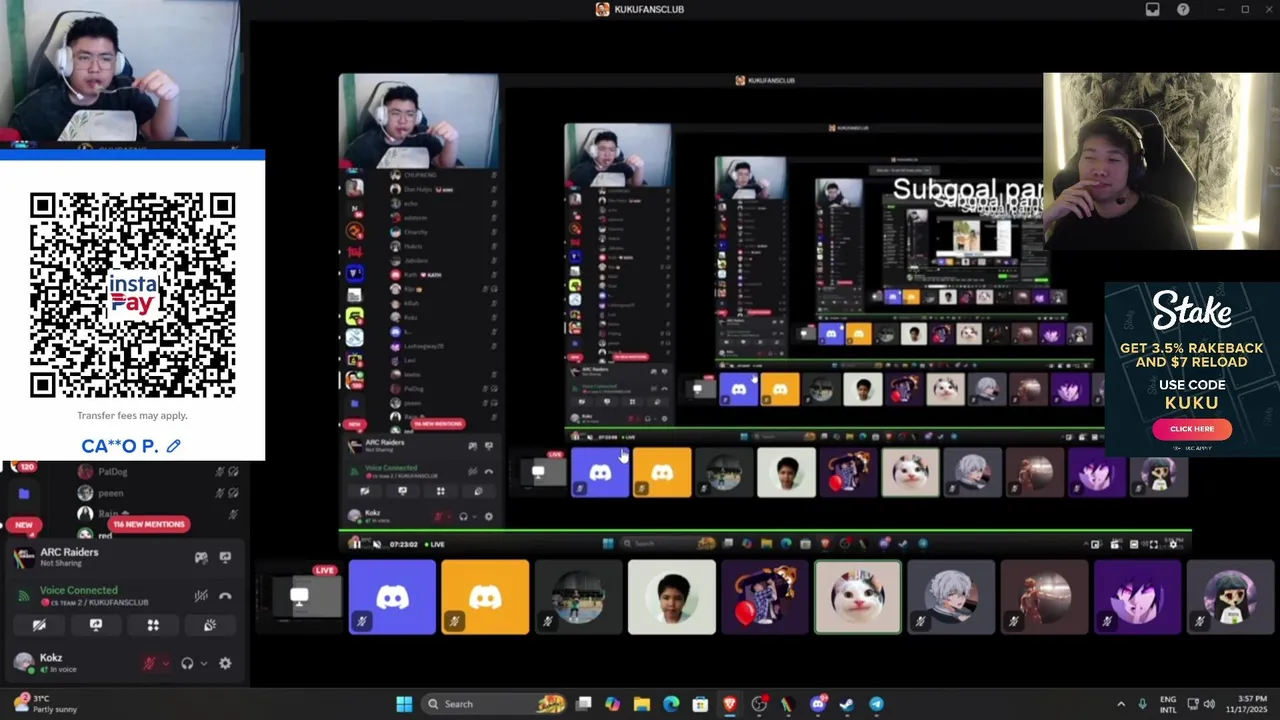Open the Activities launcher icon
This screenshot has width=1280, height=720.
(153, 625)
